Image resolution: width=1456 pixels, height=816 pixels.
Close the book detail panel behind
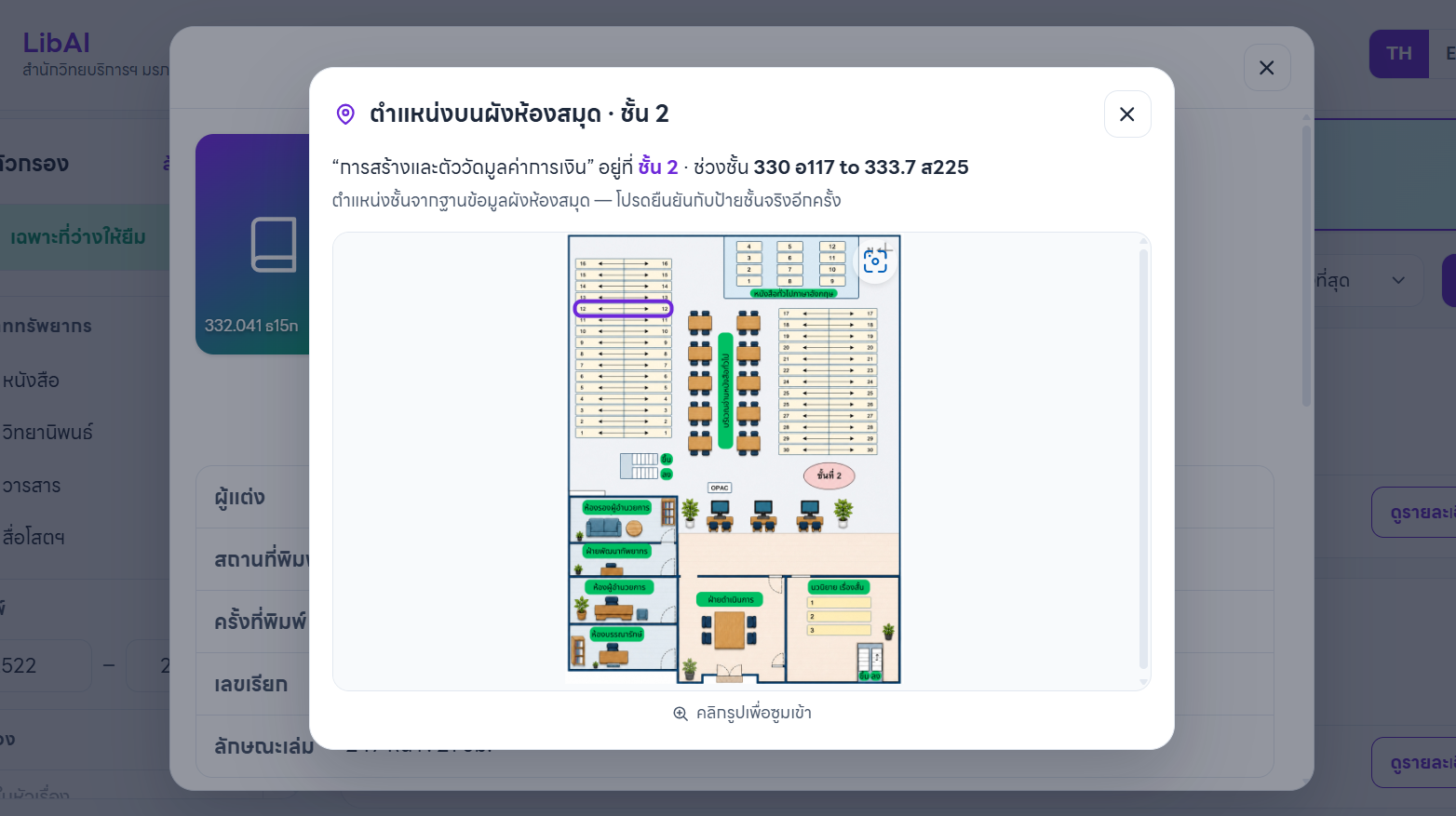(1266, 68)
